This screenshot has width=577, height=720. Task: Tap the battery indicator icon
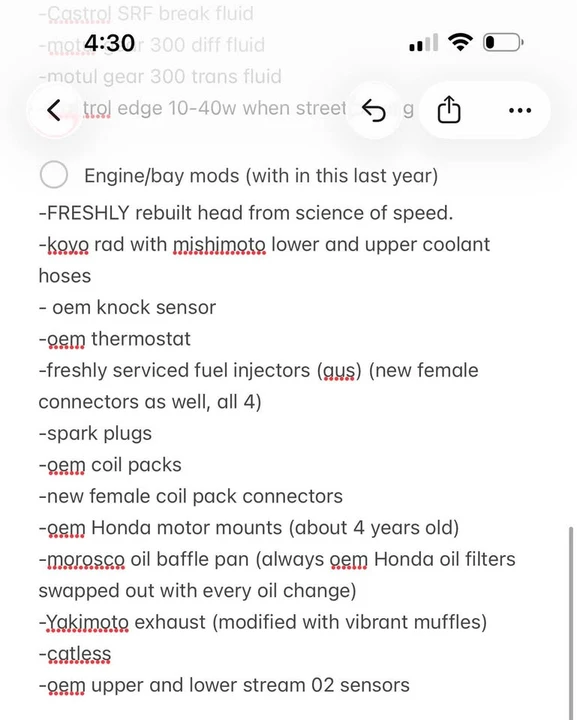[x=503, y=42]
